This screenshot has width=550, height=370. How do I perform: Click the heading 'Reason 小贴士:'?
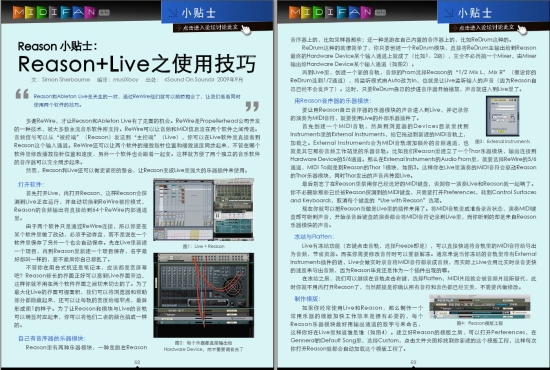coord(58,46)
